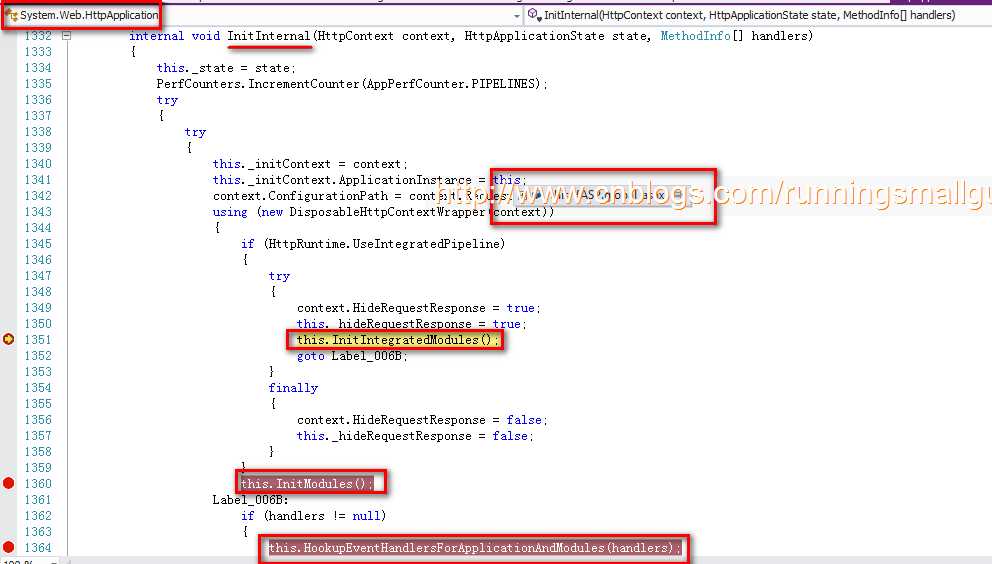Click 'context.ConfigurationPath' on line 1342

pos(300,196)
